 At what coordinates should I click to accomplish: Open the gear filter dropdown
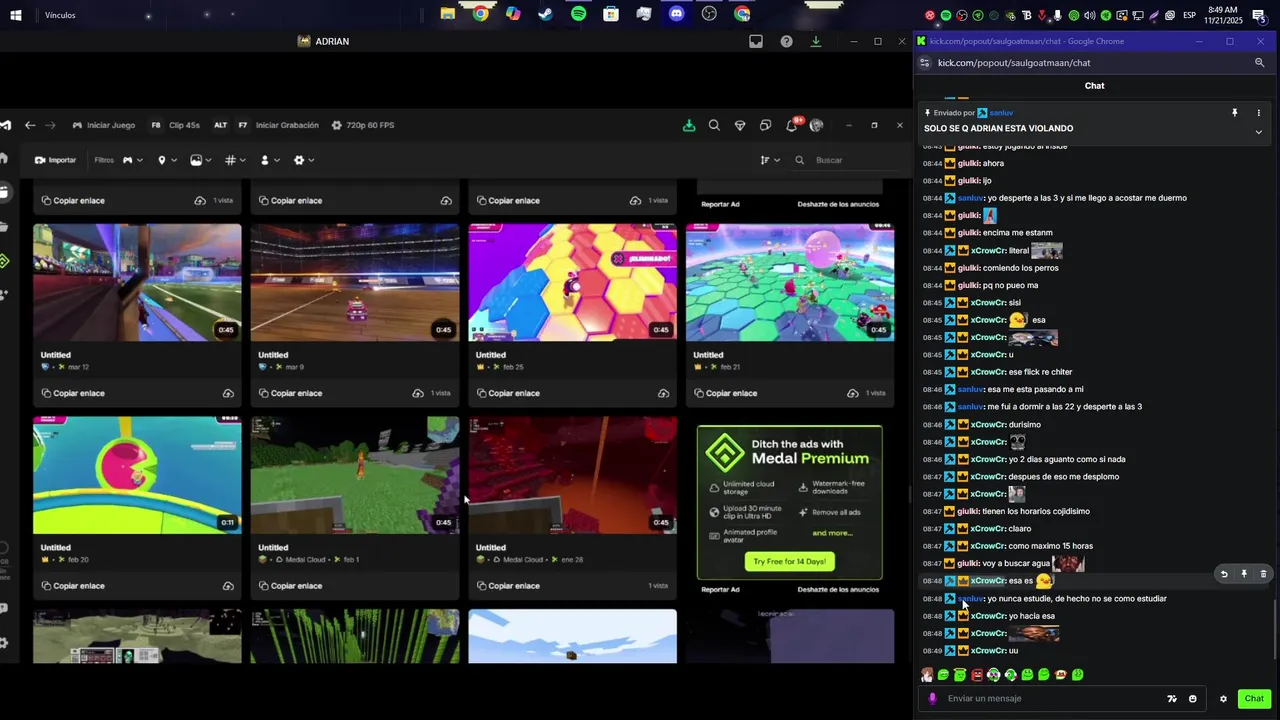click(303, 160)
